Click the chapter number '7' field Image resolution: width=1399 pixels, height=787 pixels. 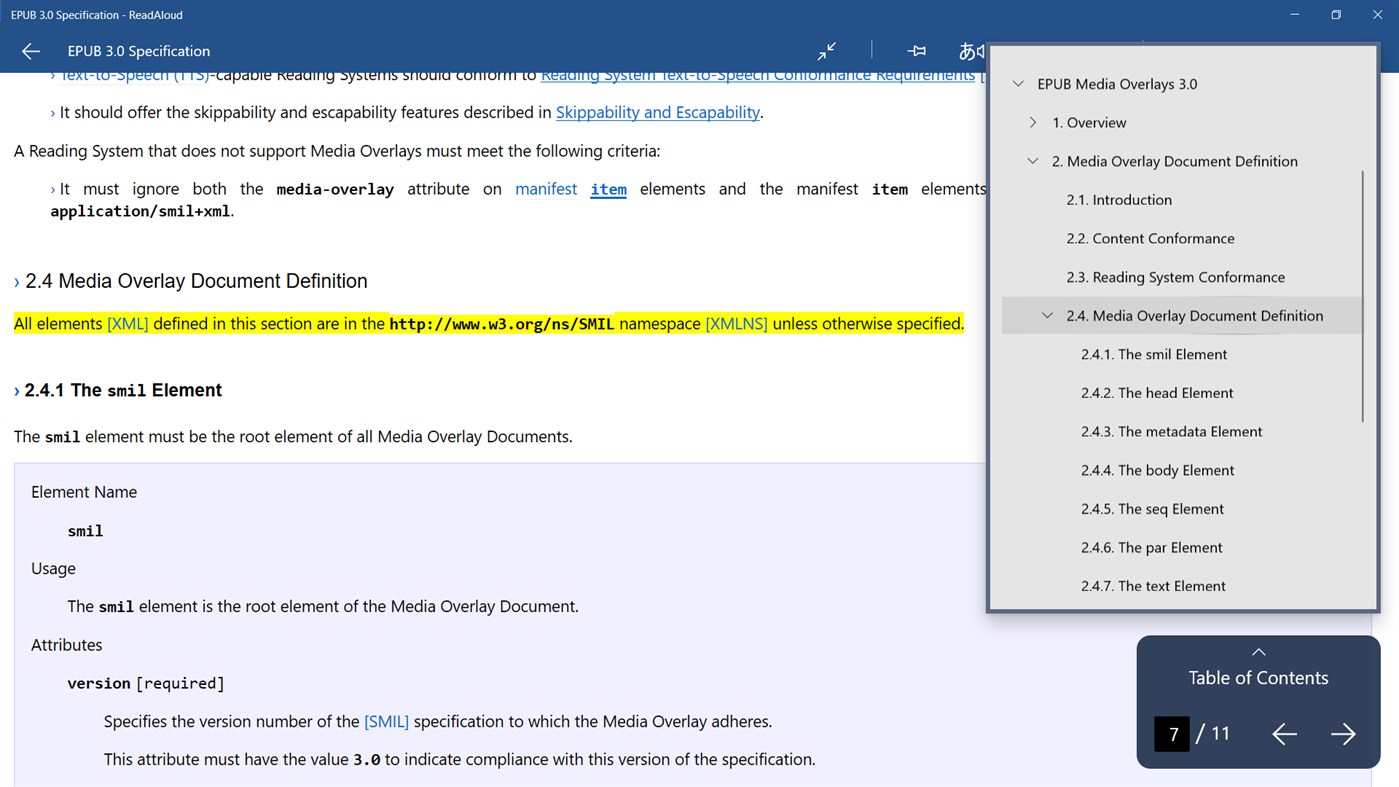coord(1170,733)
